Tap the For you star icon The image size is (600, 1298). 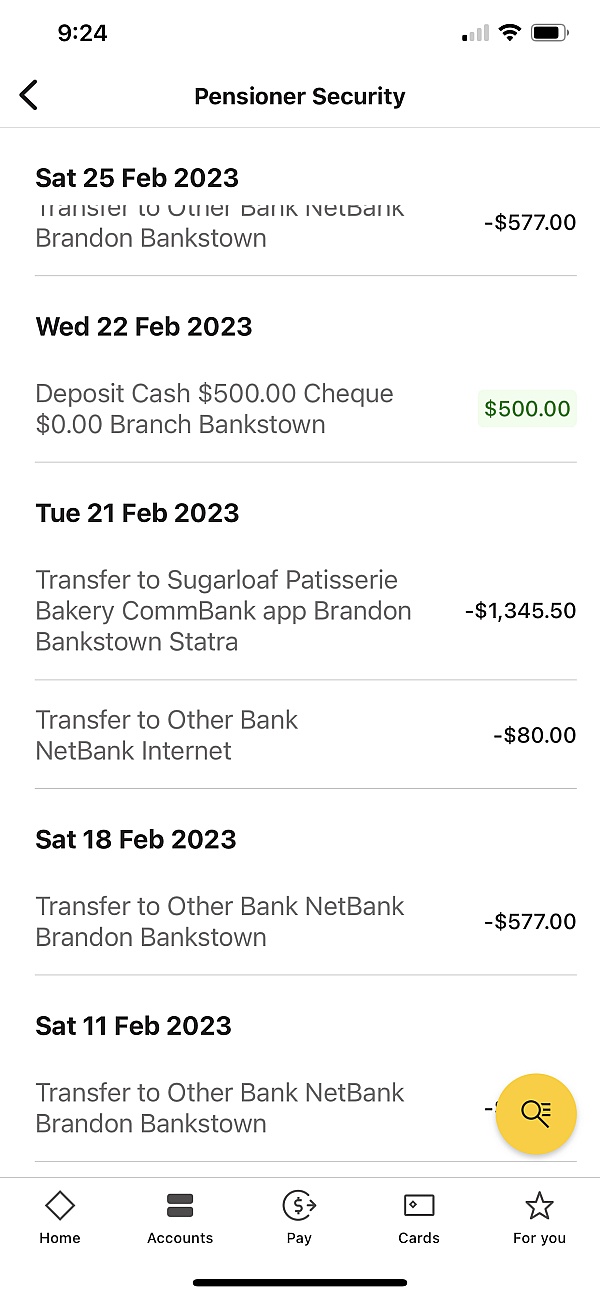tap(539, 1206)
